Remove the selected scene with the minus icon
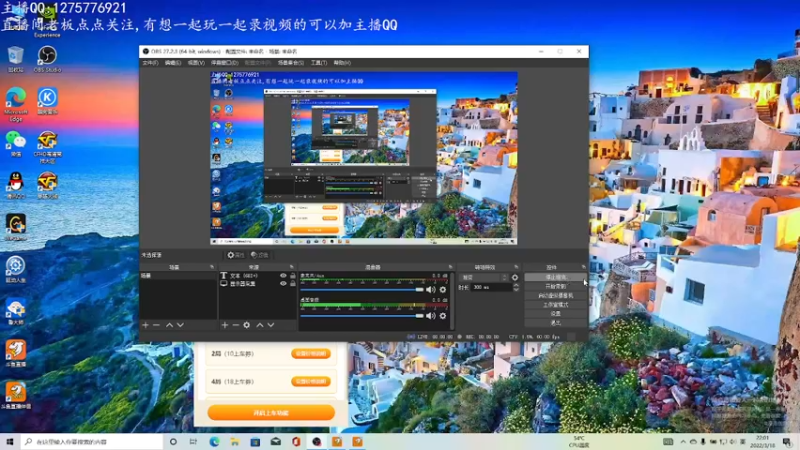800x450 pixels. pos(156,325)
